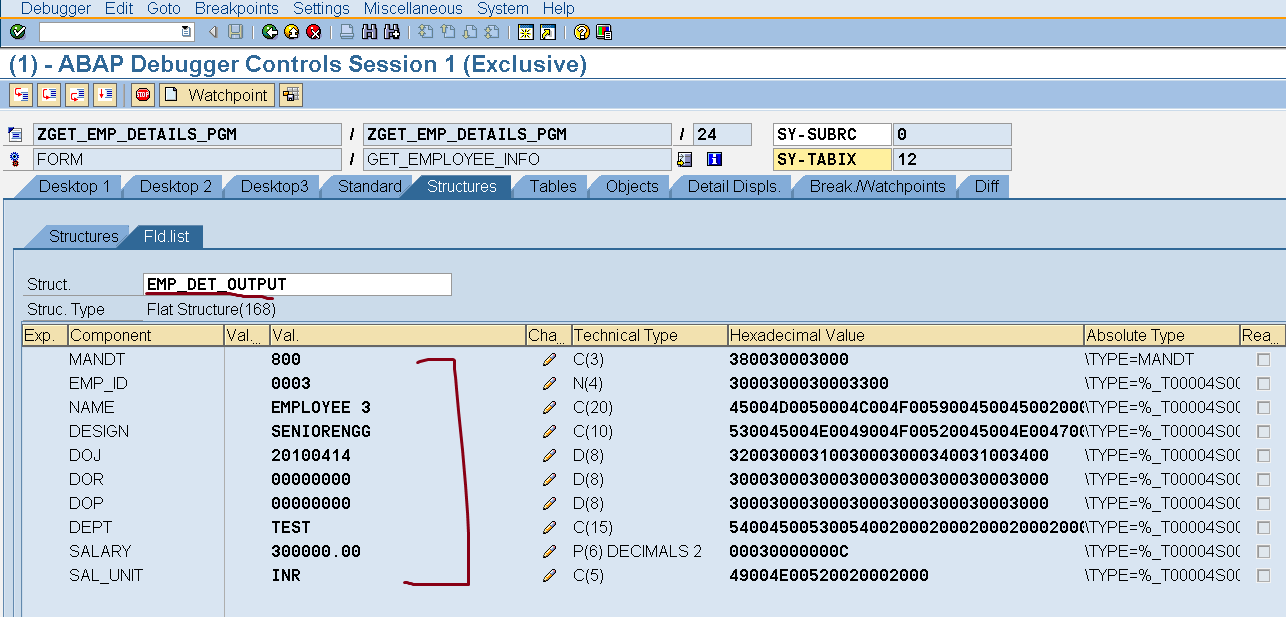1286x617 pixels.
Task: Click the Find binoculars icon in the toolbar
Action: coord(368,31)
